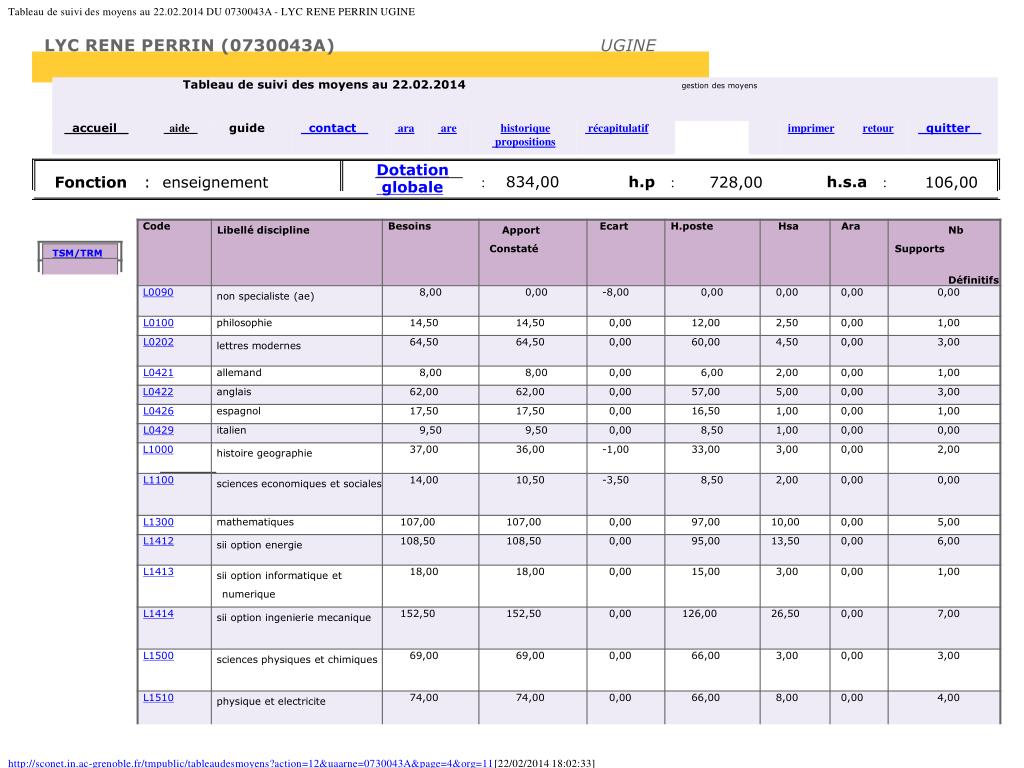The image size is (1024, 768).
Task: Open the contact link
Action: tap(334, 128)
